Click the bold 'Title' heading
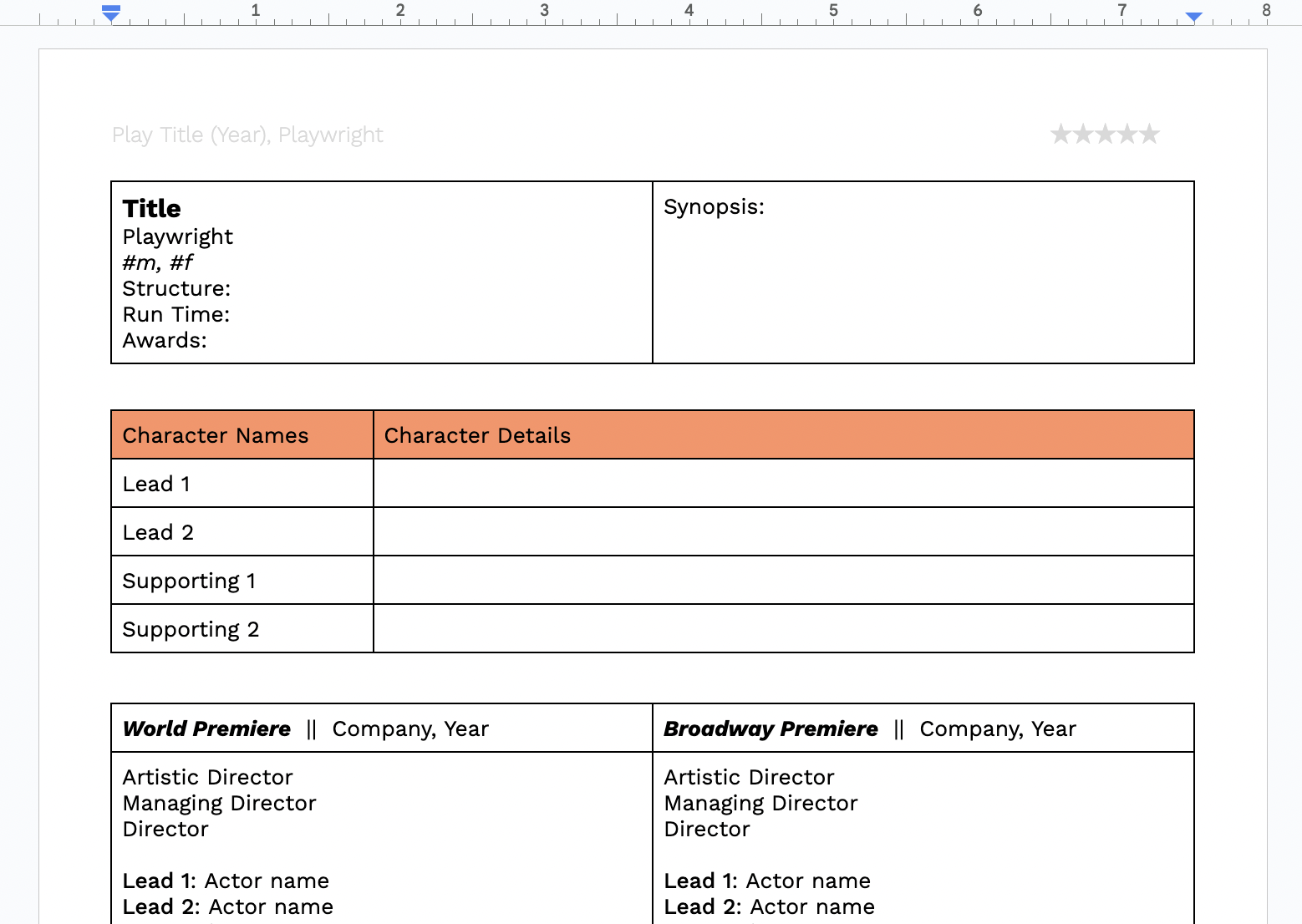This screenshot has width=1302, height=924. click(x=151, y=208)
